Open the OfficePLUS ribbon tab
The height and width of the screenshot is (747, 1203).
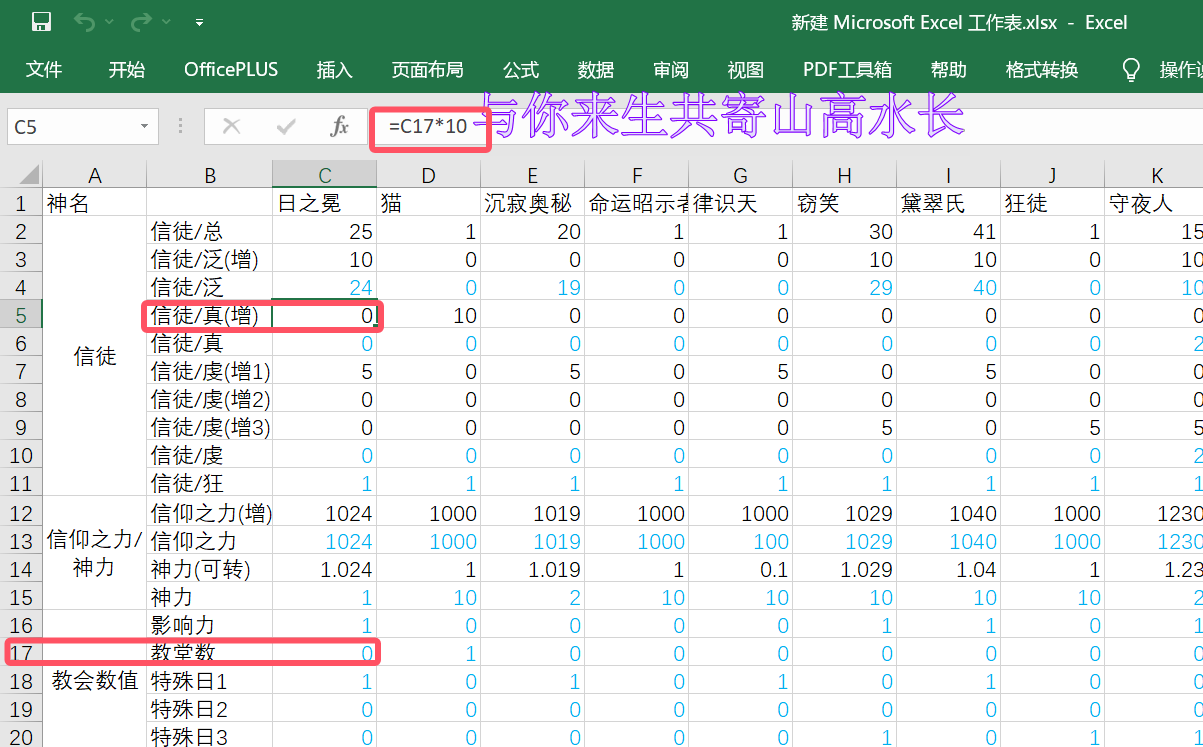[231, 69]
